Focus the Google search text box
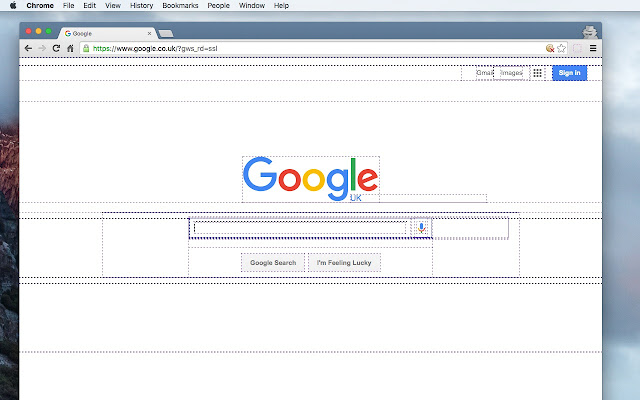640x400 pixels. (300, 228)
